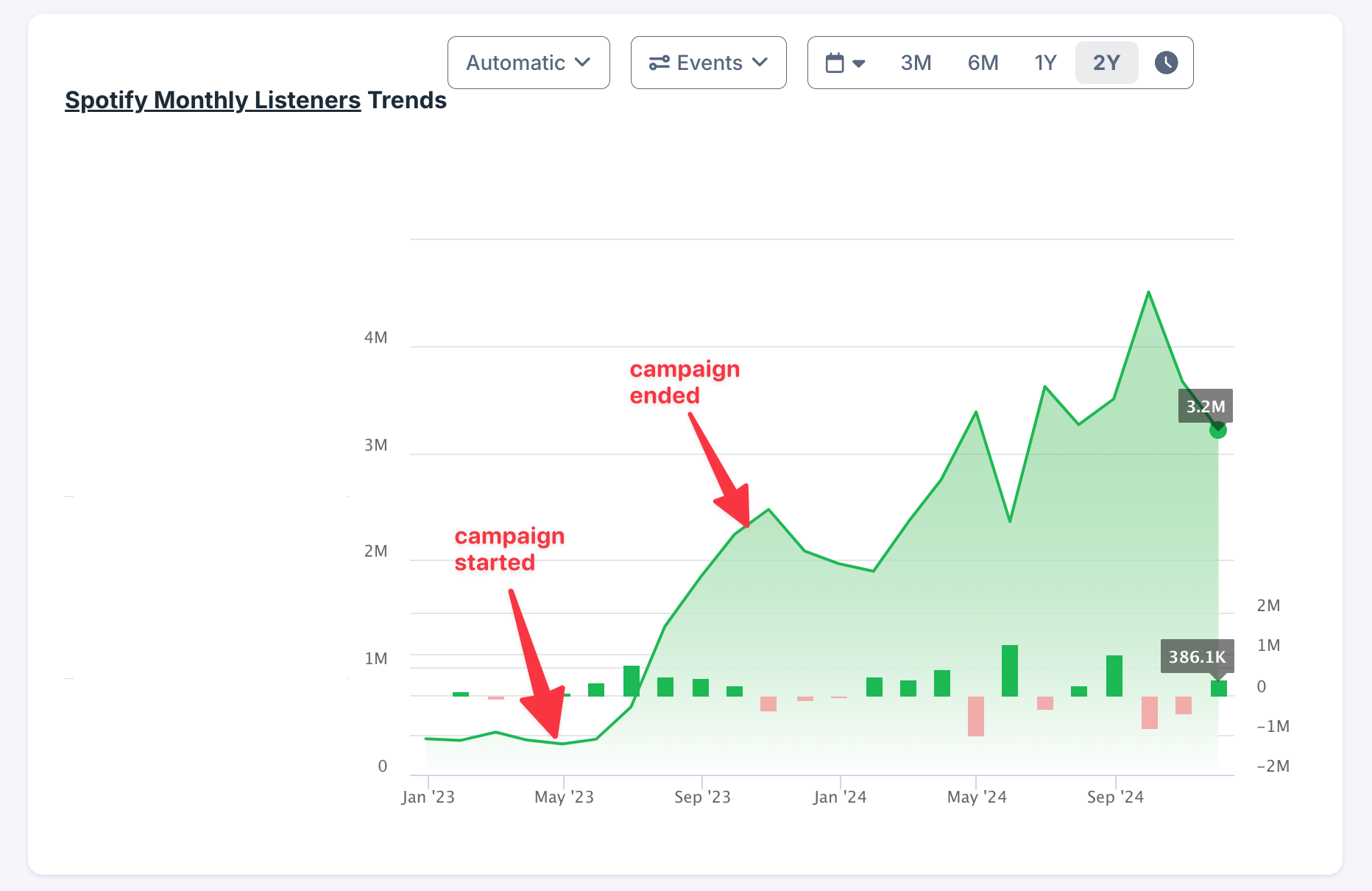
Task: Select the 2Y time range option
Action: (1106, 63)
